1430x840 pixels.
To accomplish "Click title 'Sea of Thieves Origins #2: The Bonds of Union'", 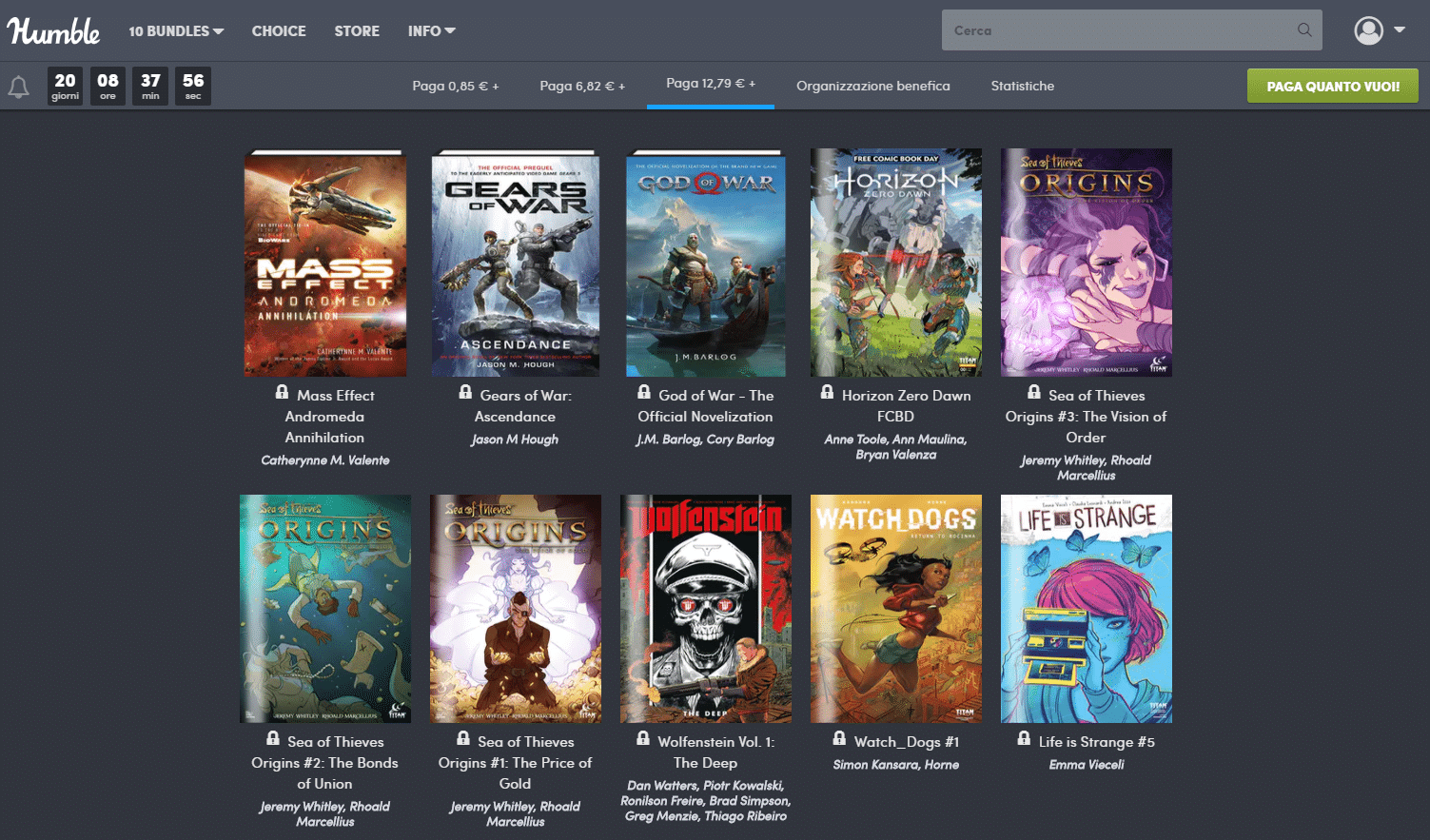I will tap(325, 763).
